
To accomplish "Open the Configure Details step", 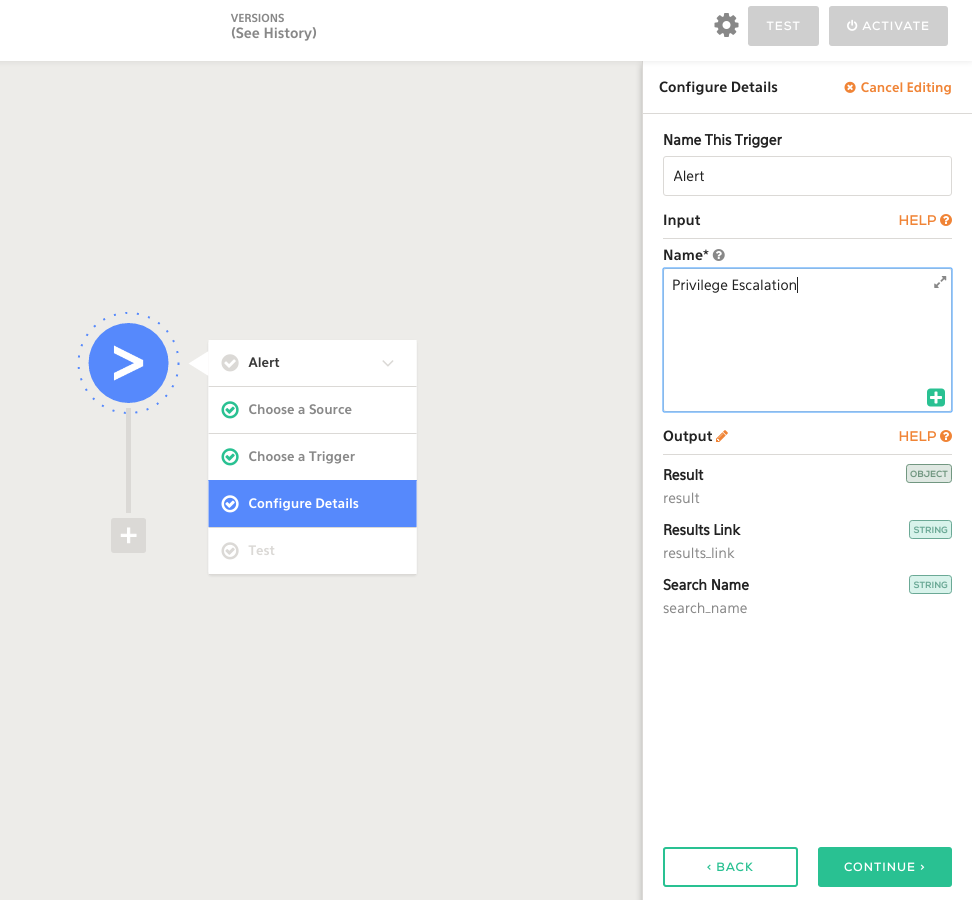I will (303, 504).
